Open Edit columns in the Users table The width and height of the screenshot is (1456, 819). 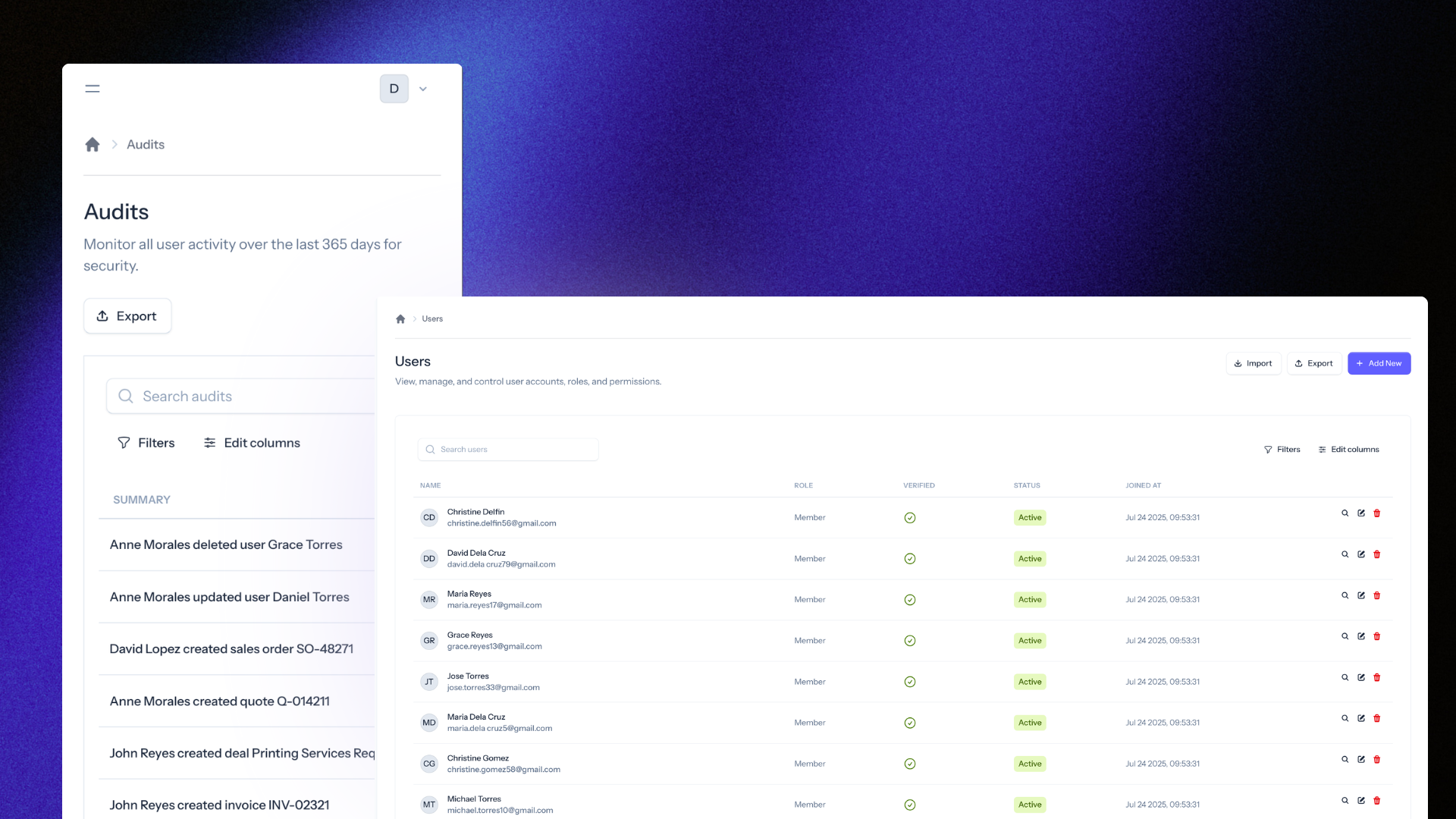pyautogui.click(x=1348, y=450)
